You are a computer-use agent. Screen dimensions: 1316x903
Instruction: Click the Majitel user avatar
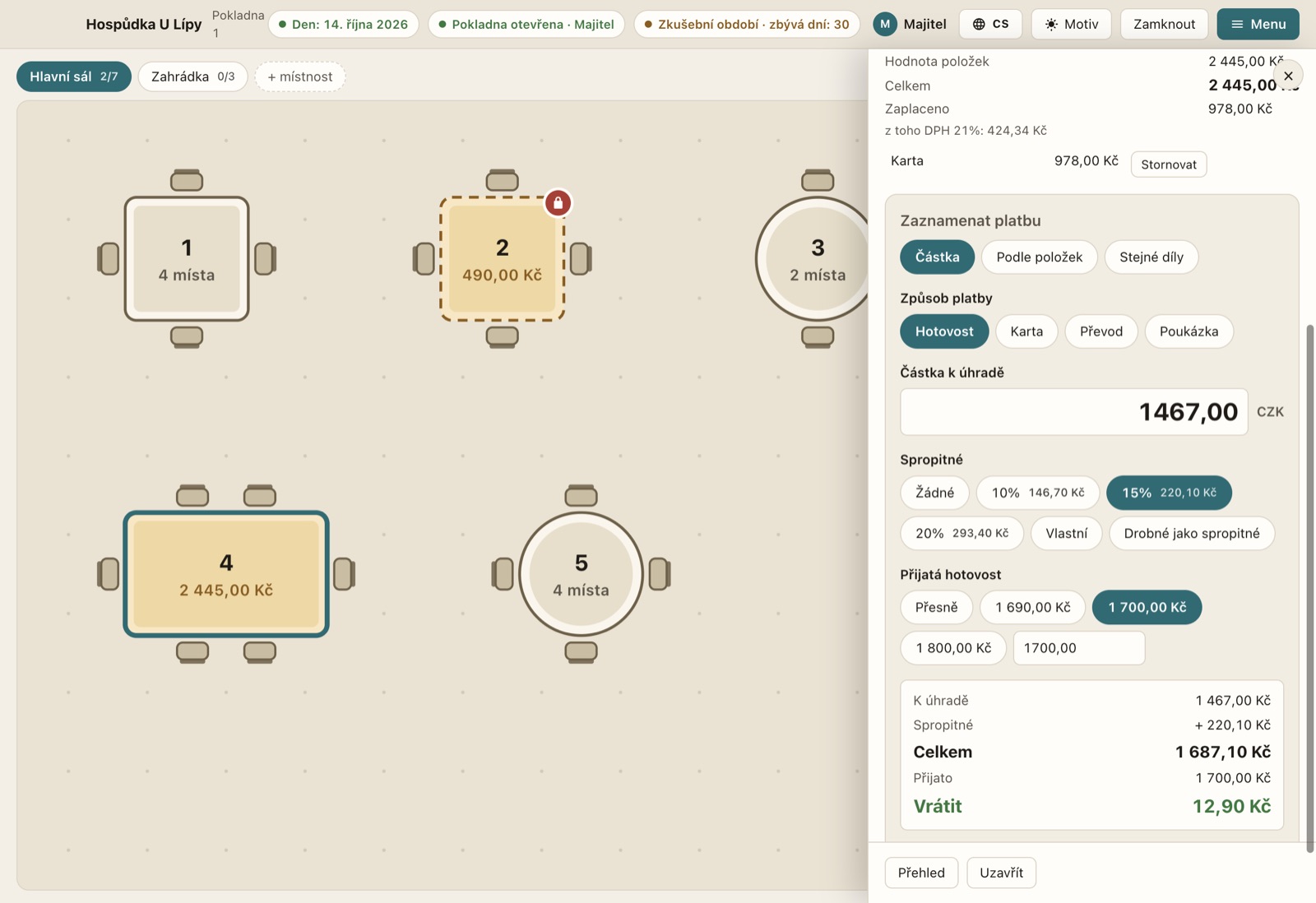[885, 24]
